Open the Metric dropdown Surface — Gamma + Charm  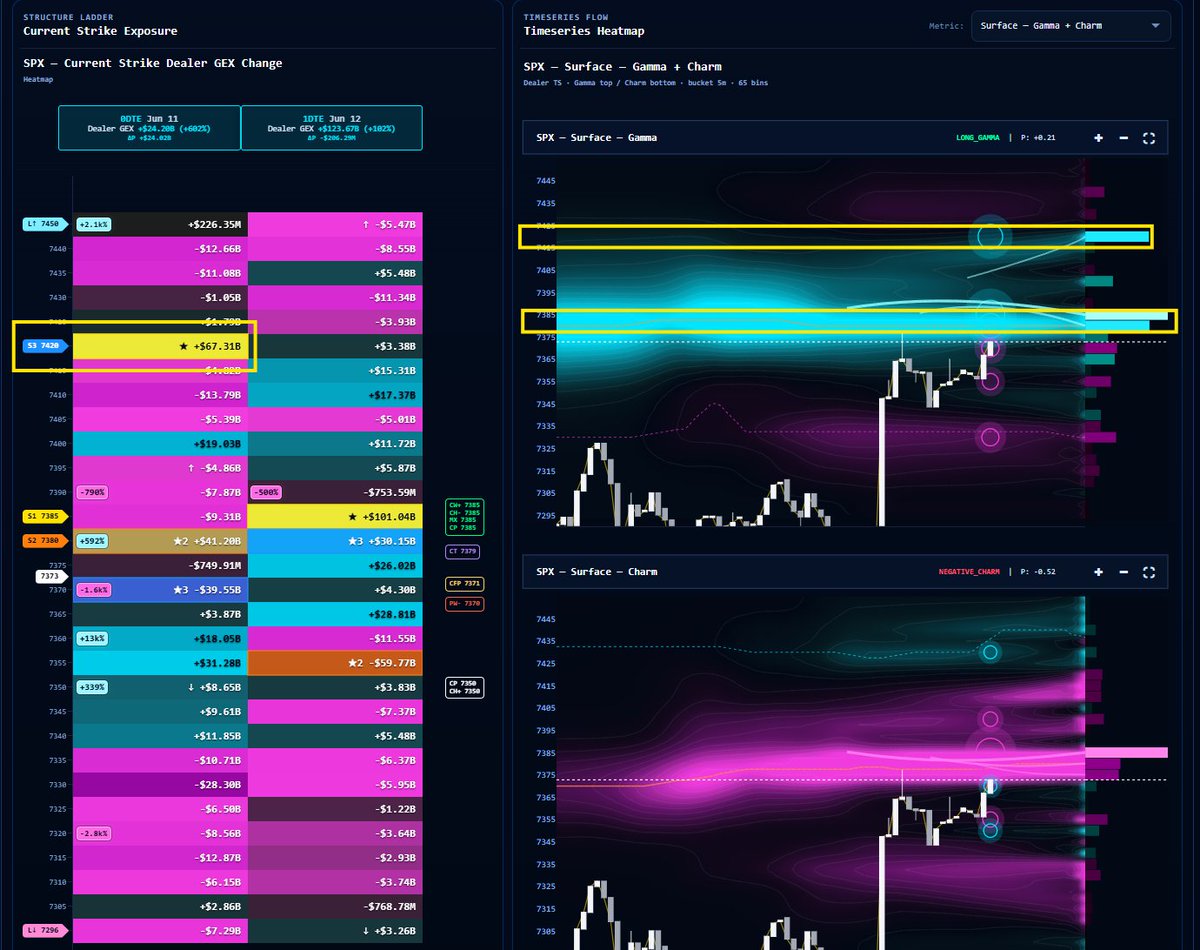coord(1070,26)
